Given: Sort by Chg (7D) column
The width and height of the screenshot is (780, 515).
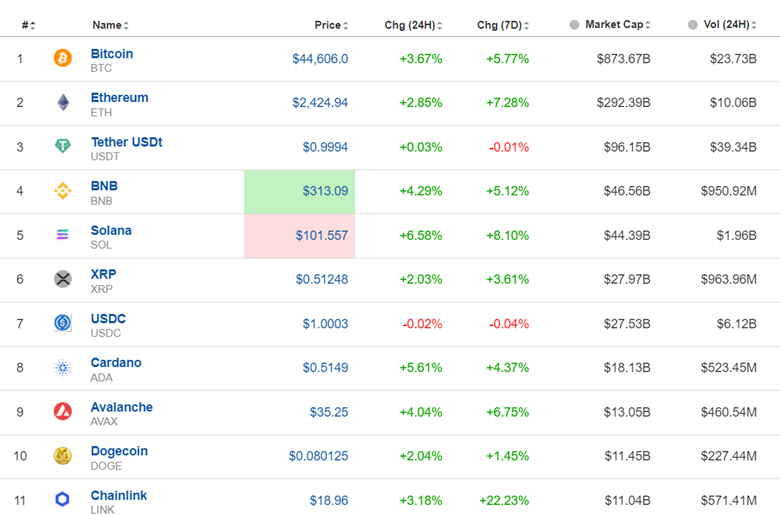Looking at the screenshot, I should [503, 25].
